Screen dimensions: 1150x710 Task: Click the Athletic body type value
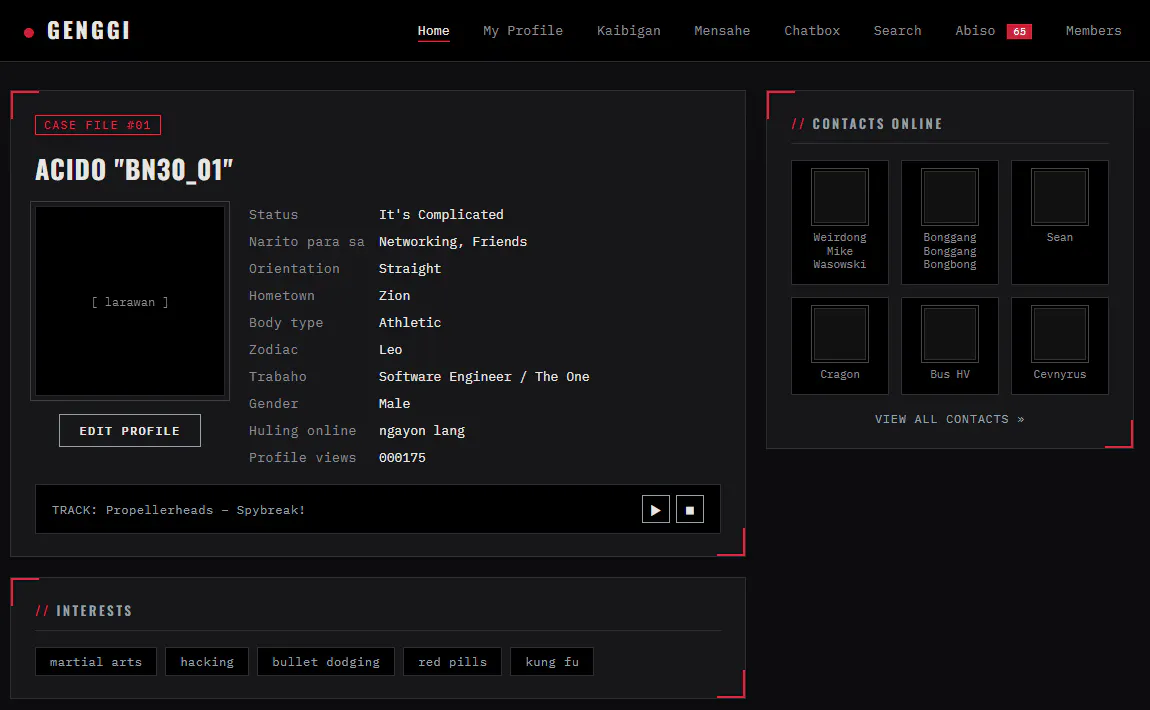409,323
